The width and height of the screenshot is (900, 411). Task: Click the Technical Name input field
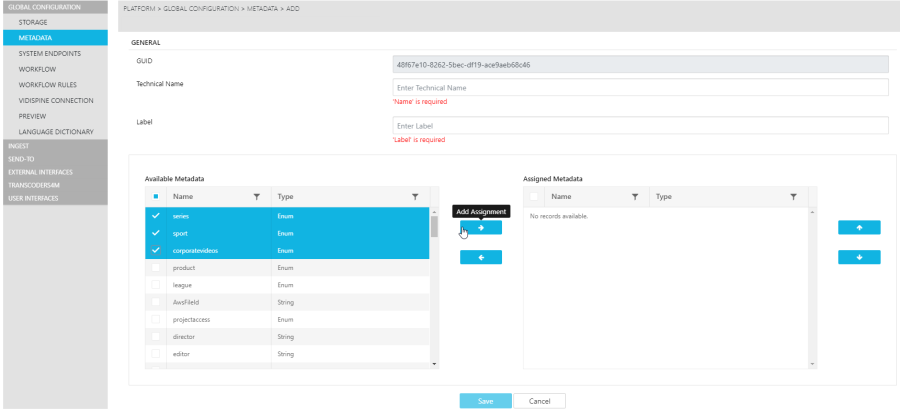640,88
